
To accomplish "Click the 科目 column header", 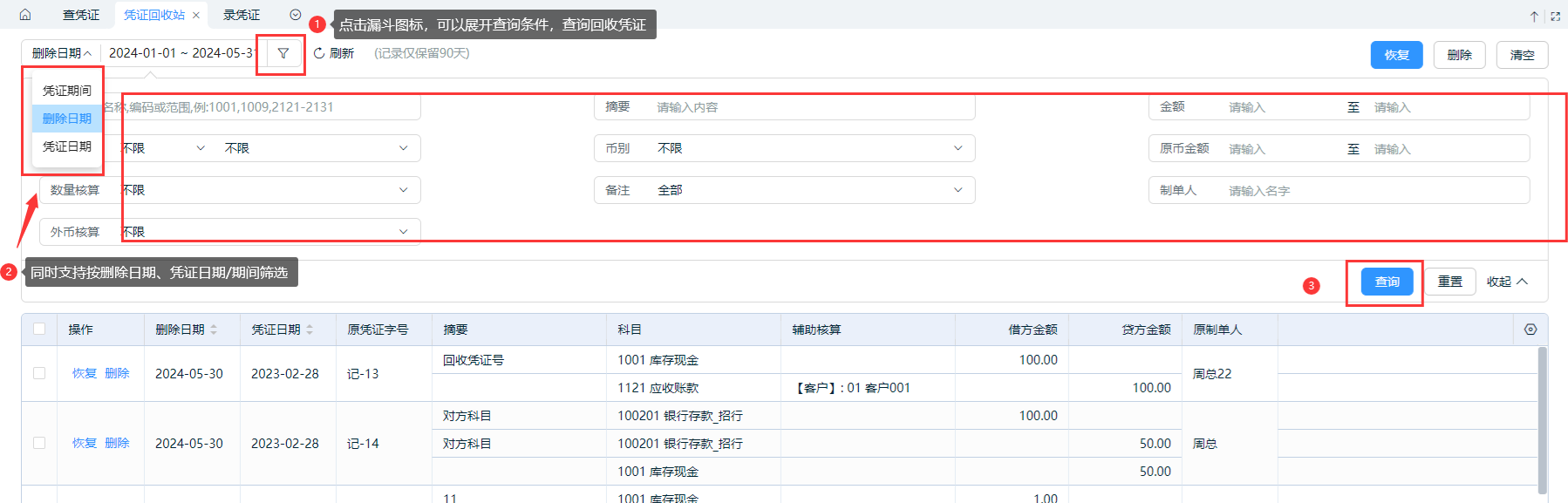I will (x=693, y=330).
